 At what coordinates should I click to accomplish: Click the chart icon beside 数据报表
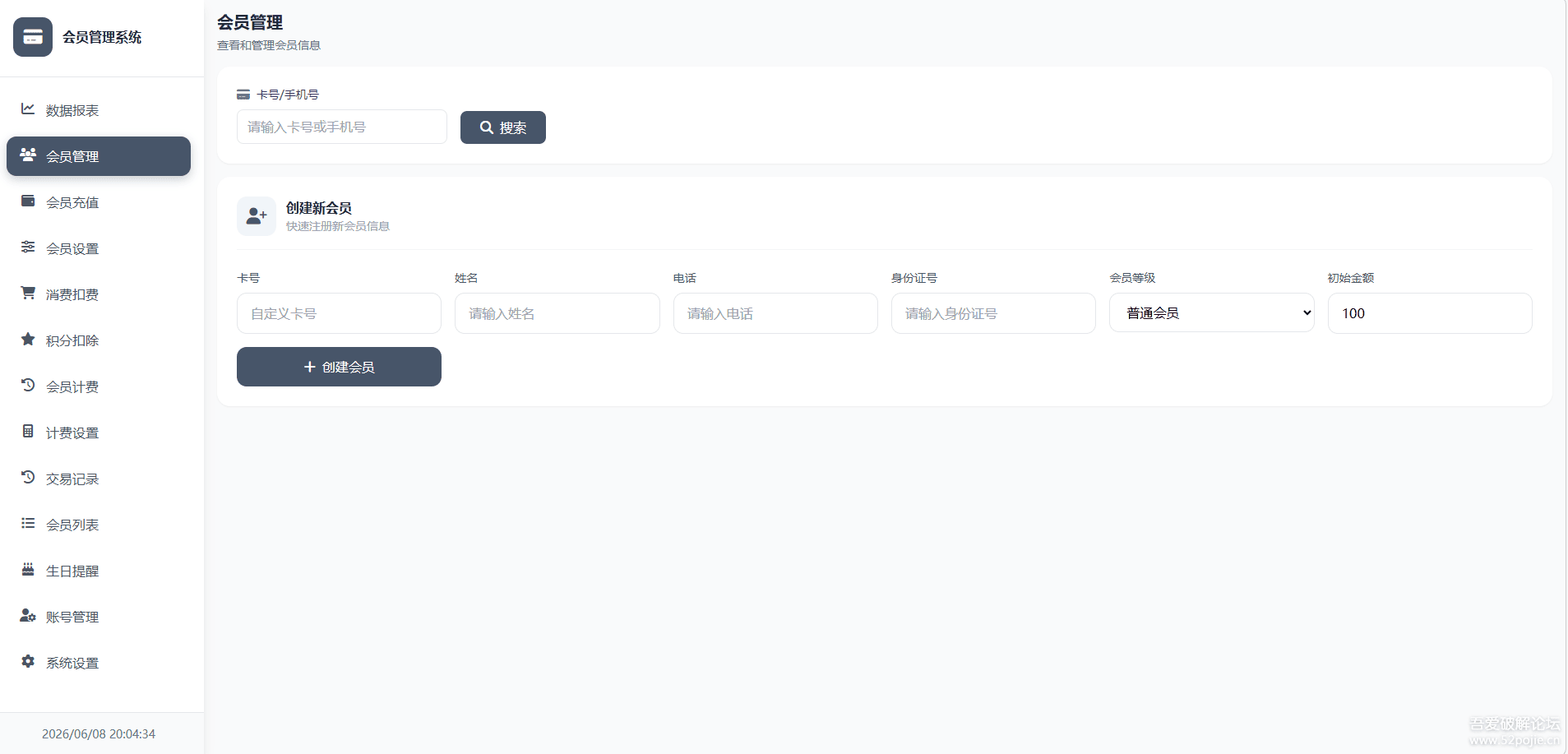pyautogui.click(x=28, y=109)
